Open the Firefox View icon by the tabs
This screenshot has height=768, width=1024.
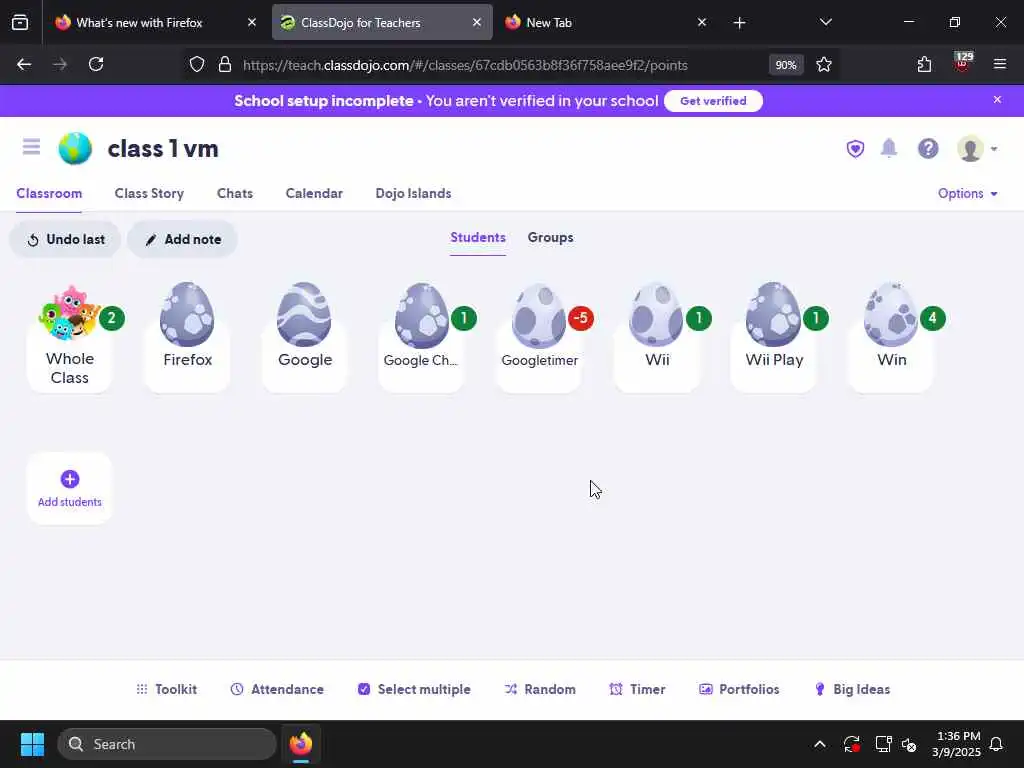pyautogui.click(x=20, y=23)
